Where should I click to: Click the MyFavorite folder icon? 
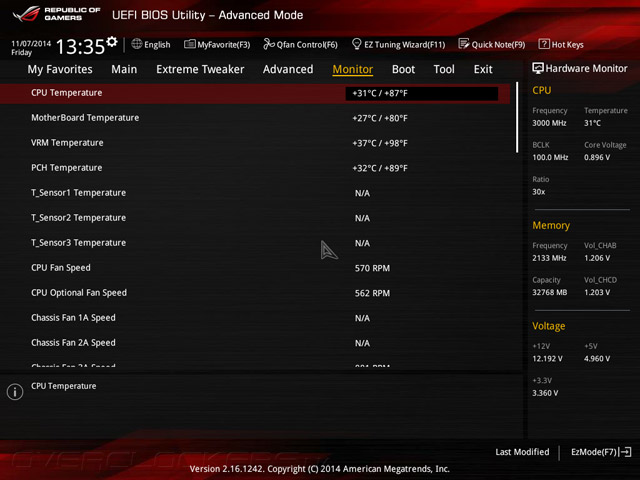pyautogui.click(x=189, y=44)
